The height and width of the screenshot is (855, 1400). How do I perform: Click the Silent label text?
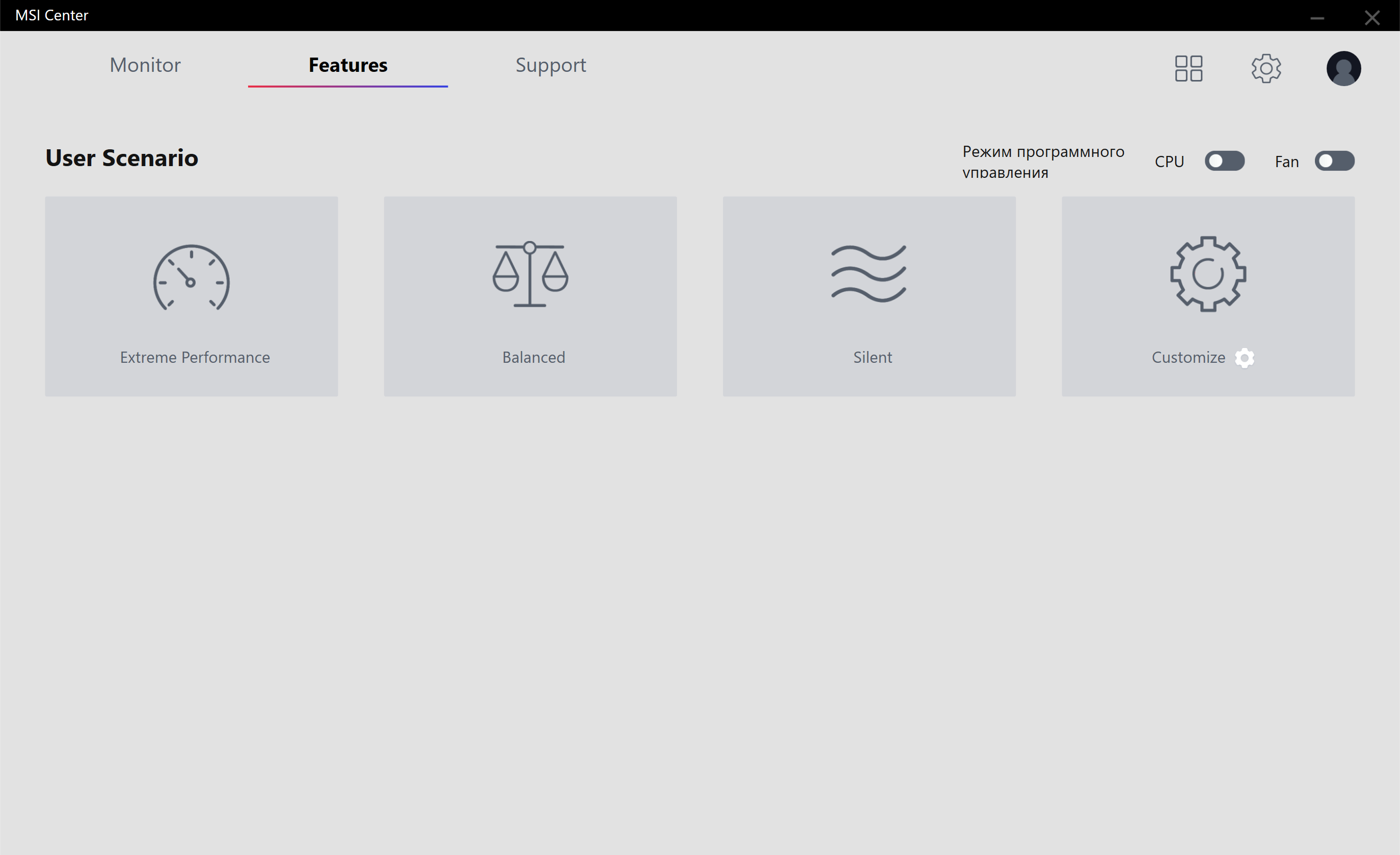pos(872,357)
